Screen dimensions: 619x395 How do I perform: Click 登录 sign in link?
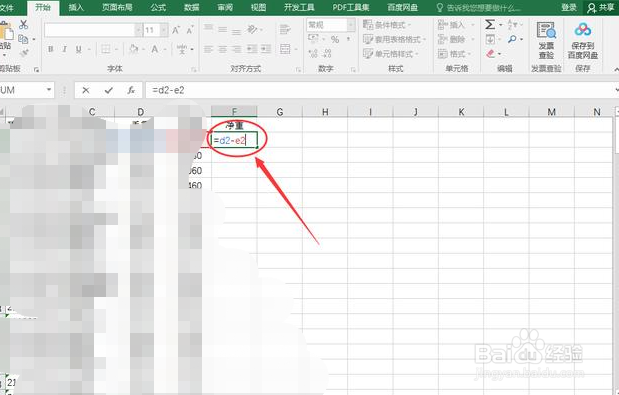click(x=568, y=7)
